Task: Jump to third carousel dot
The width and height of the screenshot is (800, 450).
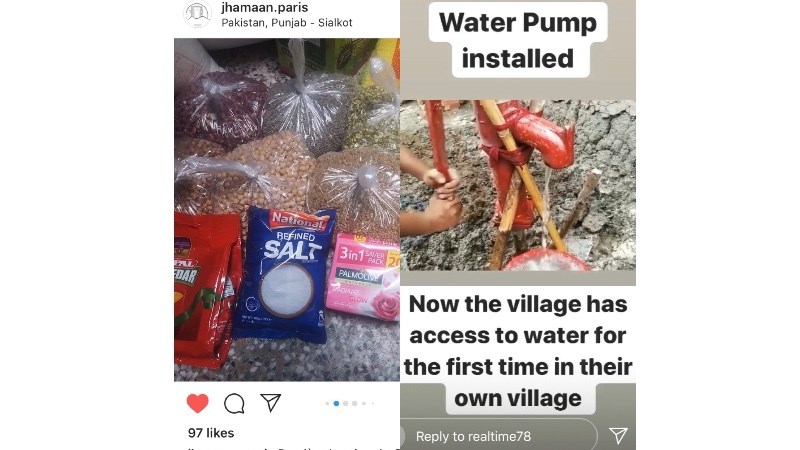Action: tap(345, 403)
